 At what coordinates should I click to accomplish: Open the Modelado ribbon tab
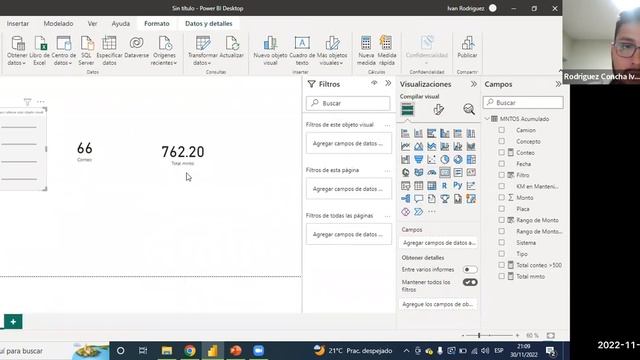pos(58,24)
